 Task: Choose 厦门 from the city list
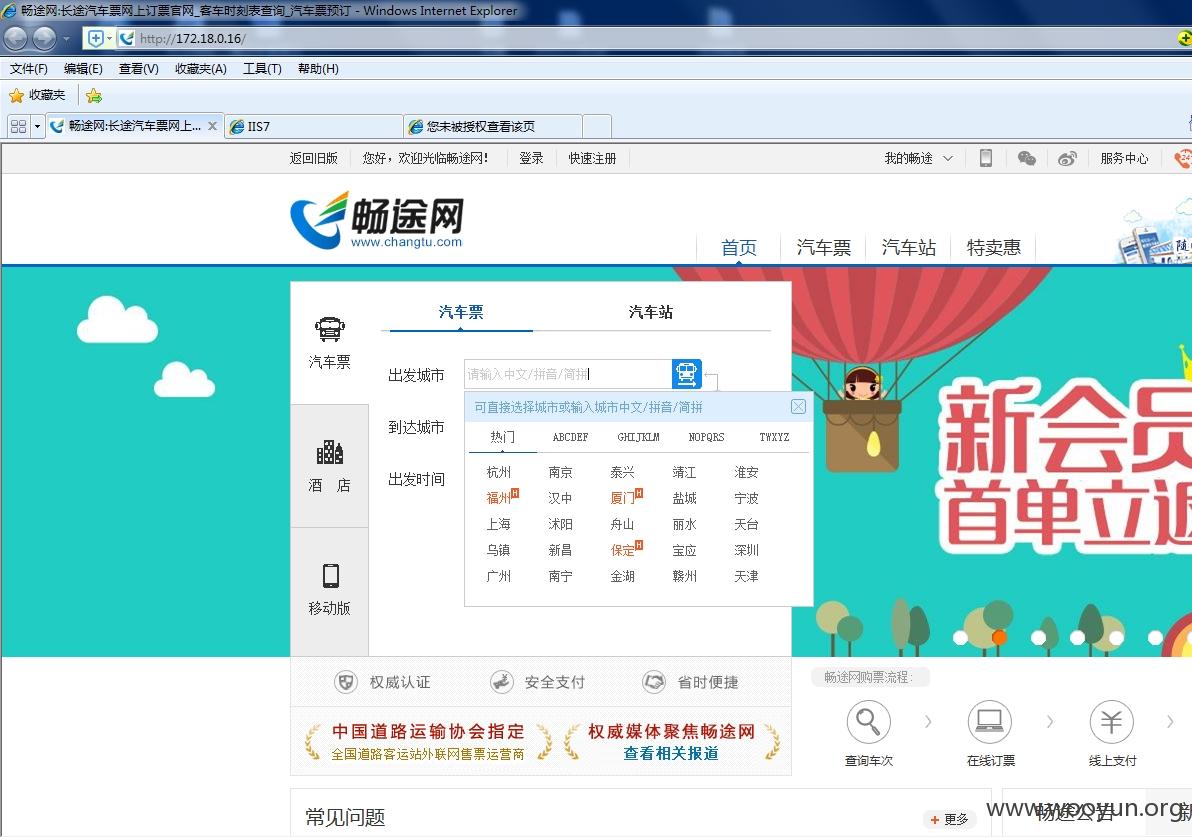pyautogui.click(x=623, y=498)
